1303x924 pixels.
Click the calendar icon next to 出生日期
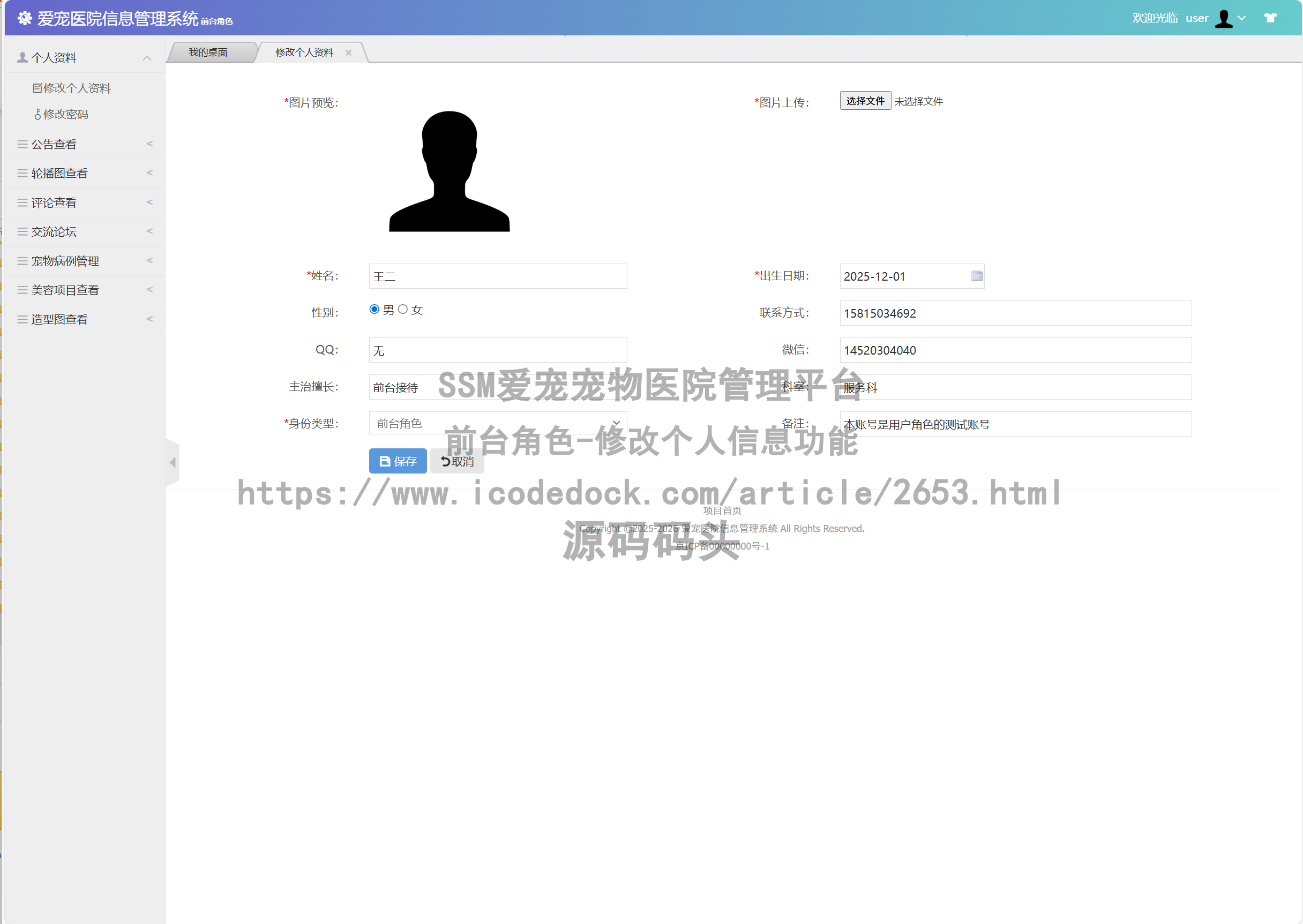[977, 276]
